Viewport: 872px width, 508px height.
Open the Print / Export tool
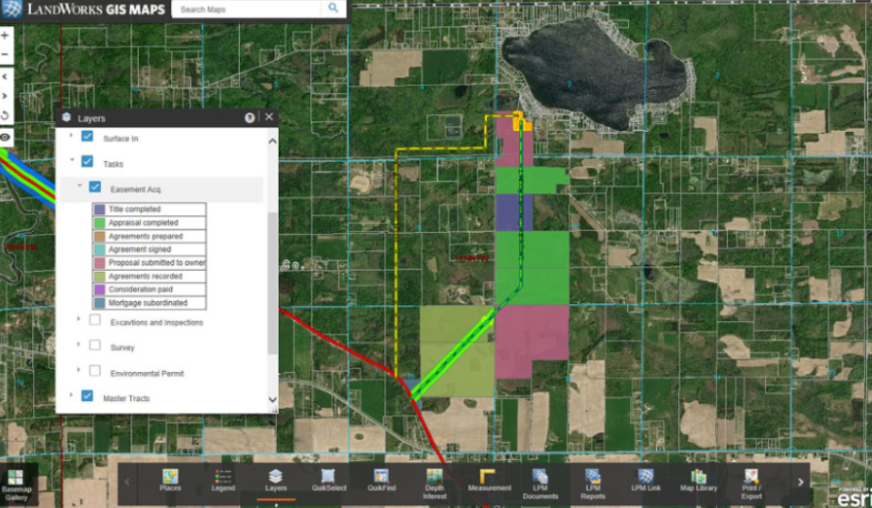(x=751, y=484)
